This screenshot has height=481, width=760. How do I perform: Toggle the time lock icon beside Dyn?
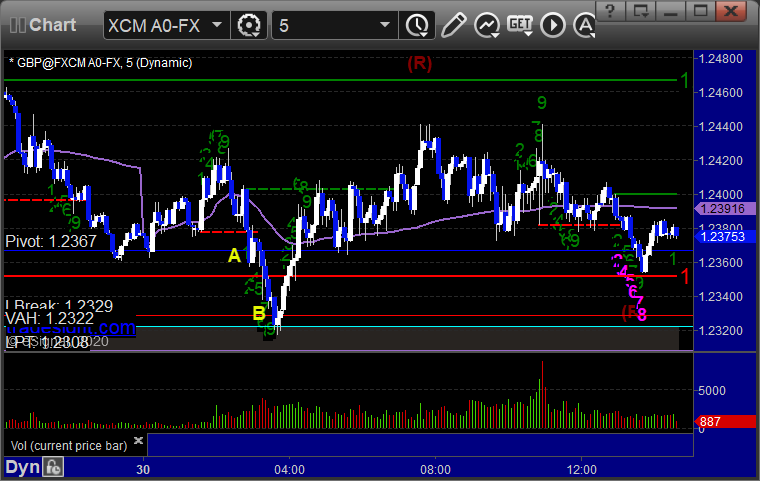[53, 468]
